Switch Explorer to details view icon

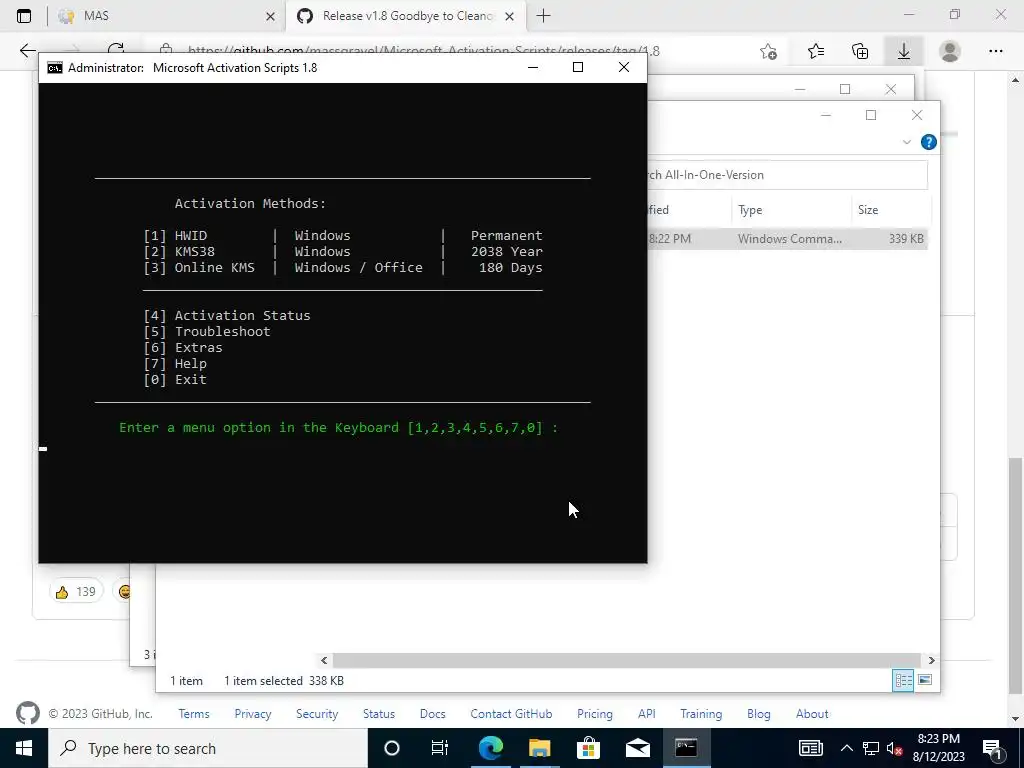point(903,680)
